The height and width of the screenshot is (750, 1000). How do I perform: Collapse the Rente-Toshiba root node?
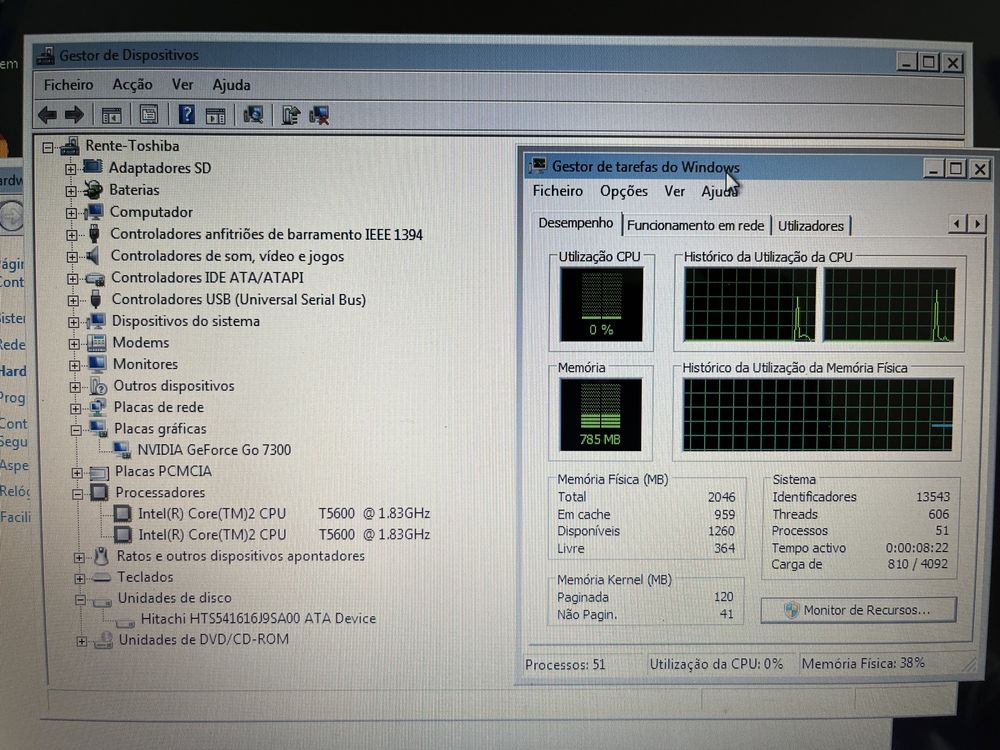(x=48, y=147)
